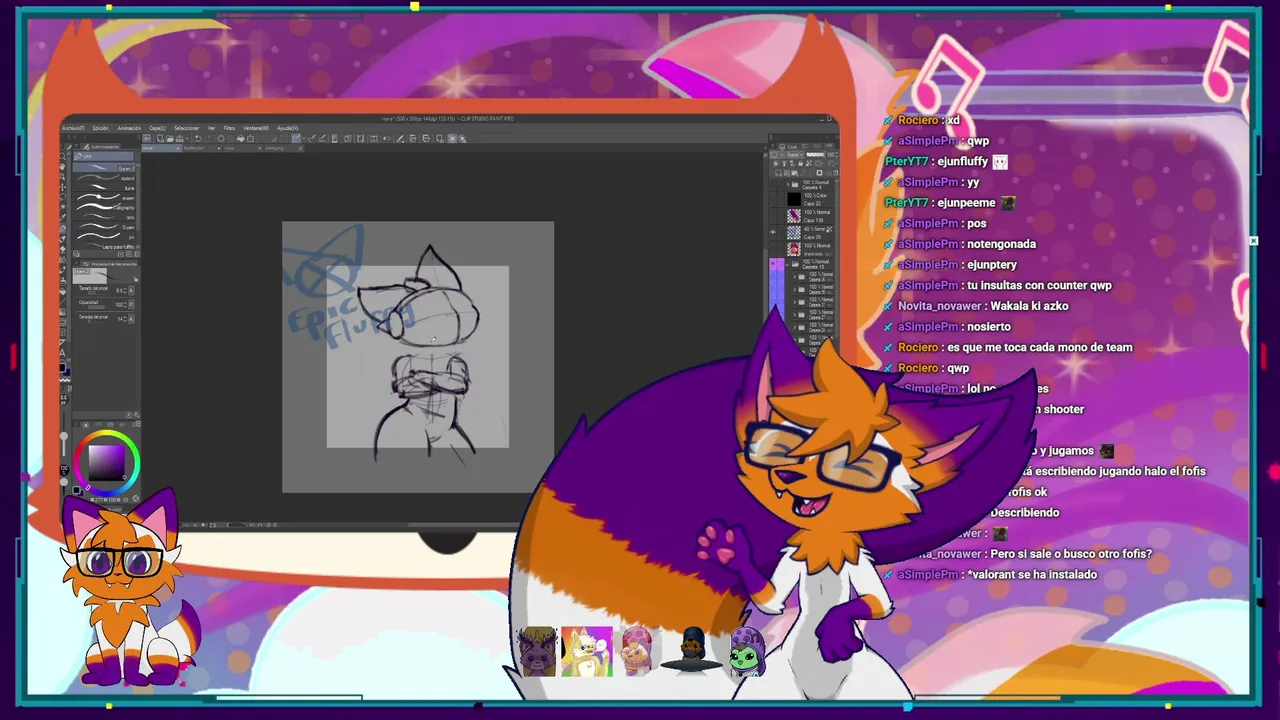This screenshot has width=1280, height=720.
Task: Click the foreground color swatch beside color wheel
Action: [x=76, y=490]
